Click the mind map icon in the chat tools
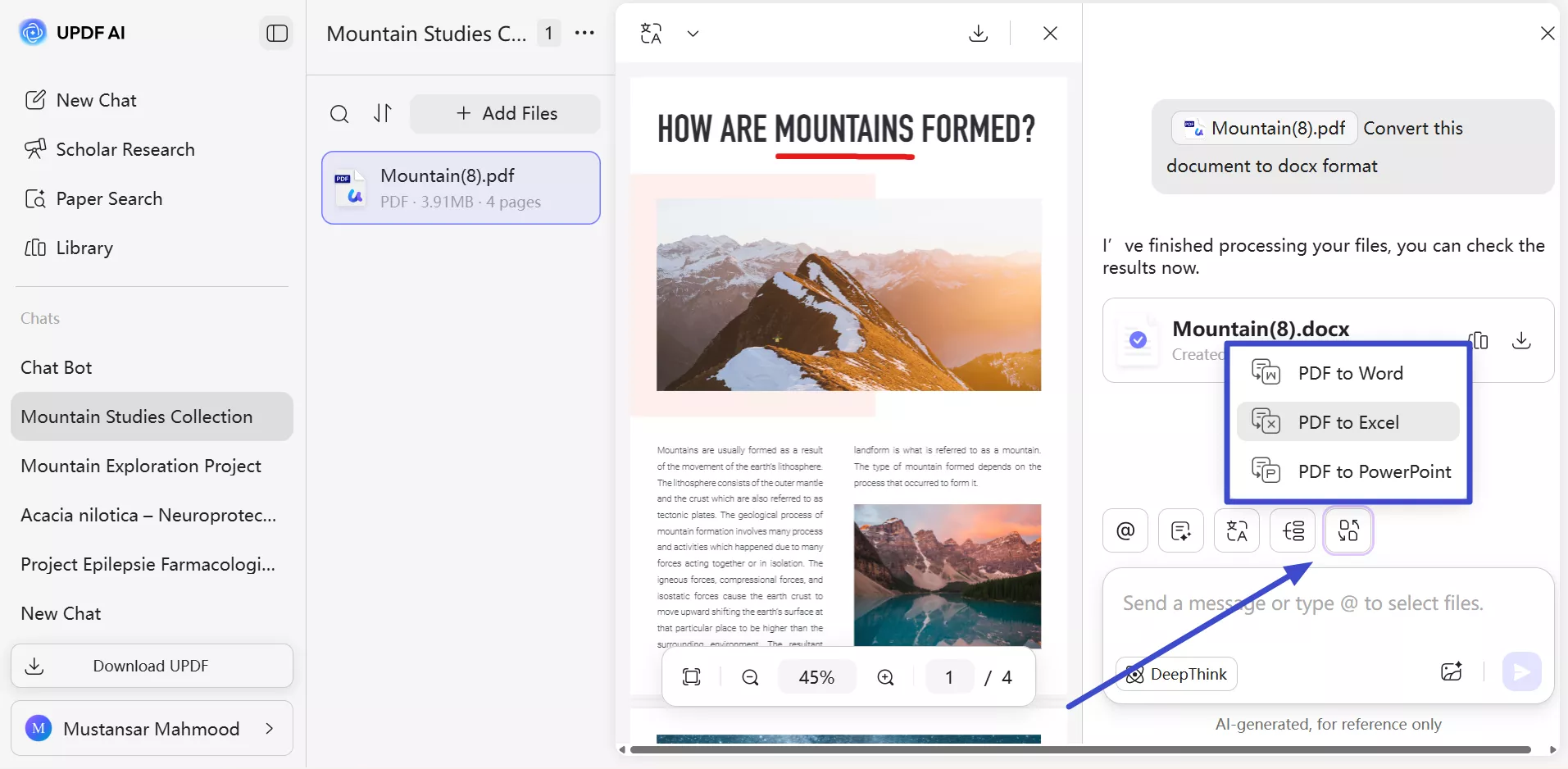This screenshot has height=769, width=1568. pos(1293,531)
